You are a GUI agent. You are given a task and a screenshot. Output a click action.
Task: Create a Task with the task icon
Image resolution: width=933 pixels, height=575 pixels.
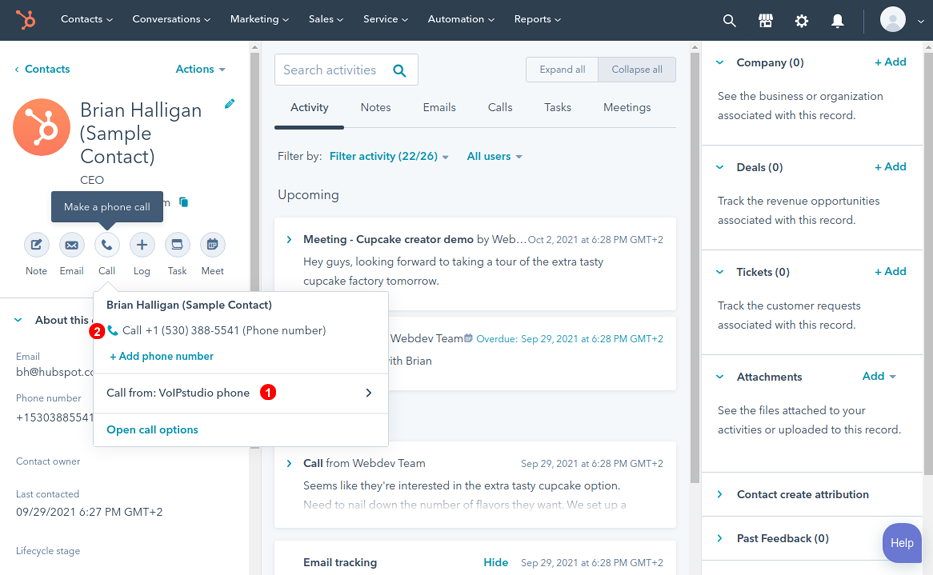tap(177, 245)
